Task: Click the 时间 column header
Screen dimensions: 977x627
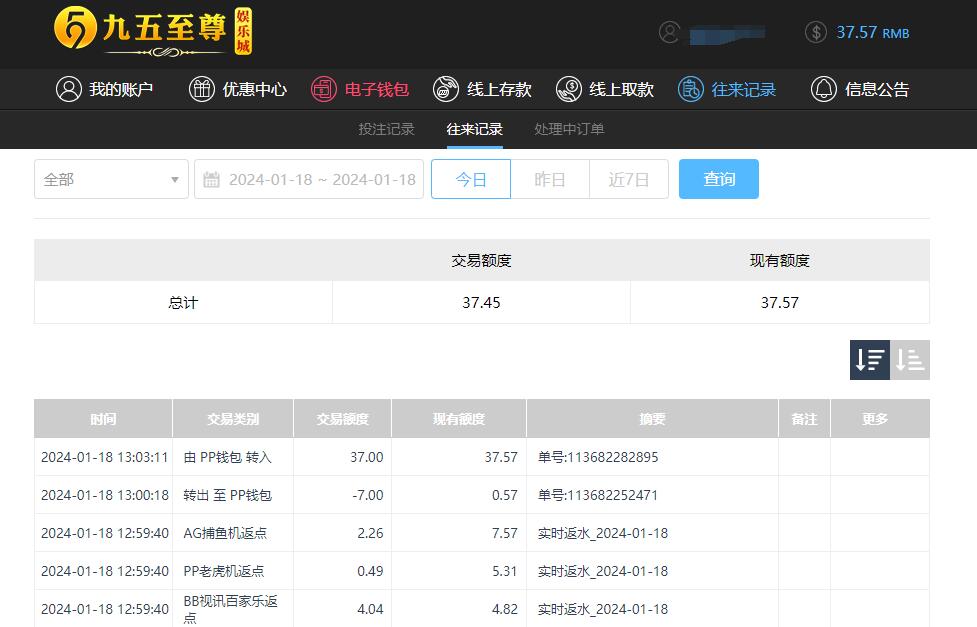Action: coord(103,419)
